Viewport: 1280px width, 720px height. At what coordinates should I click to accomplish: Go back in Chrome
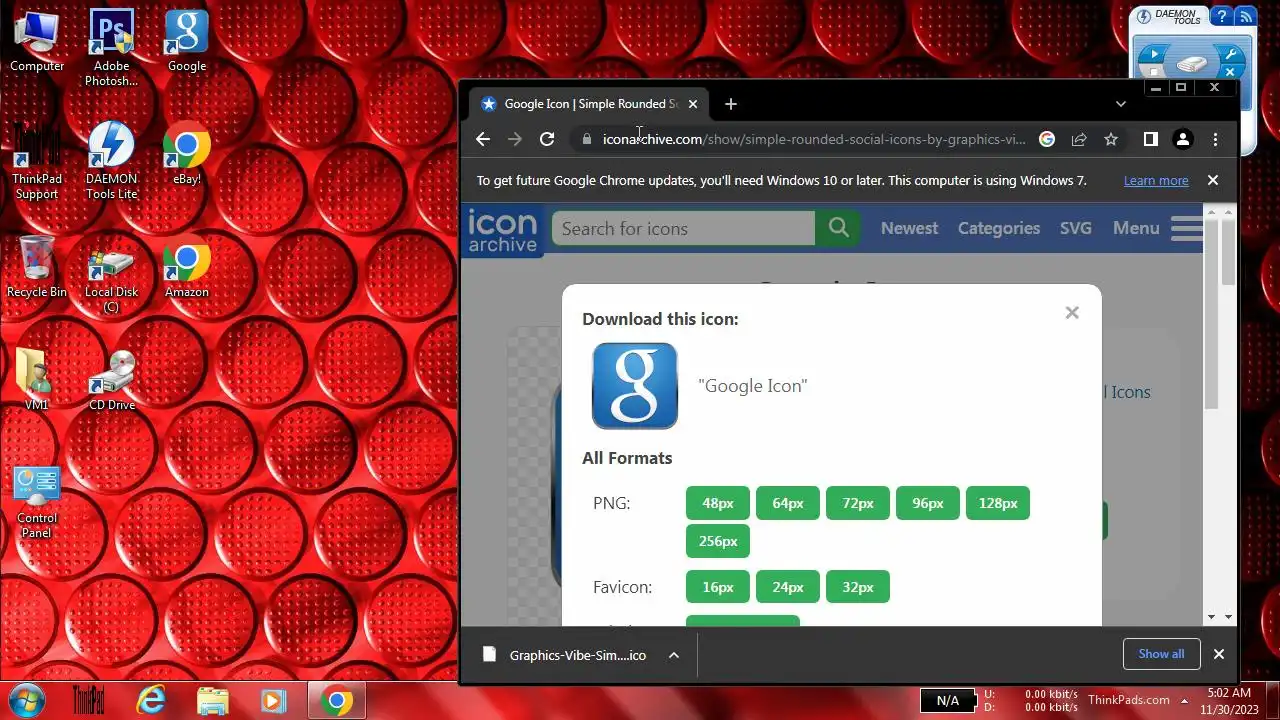(x=483, y=139)
